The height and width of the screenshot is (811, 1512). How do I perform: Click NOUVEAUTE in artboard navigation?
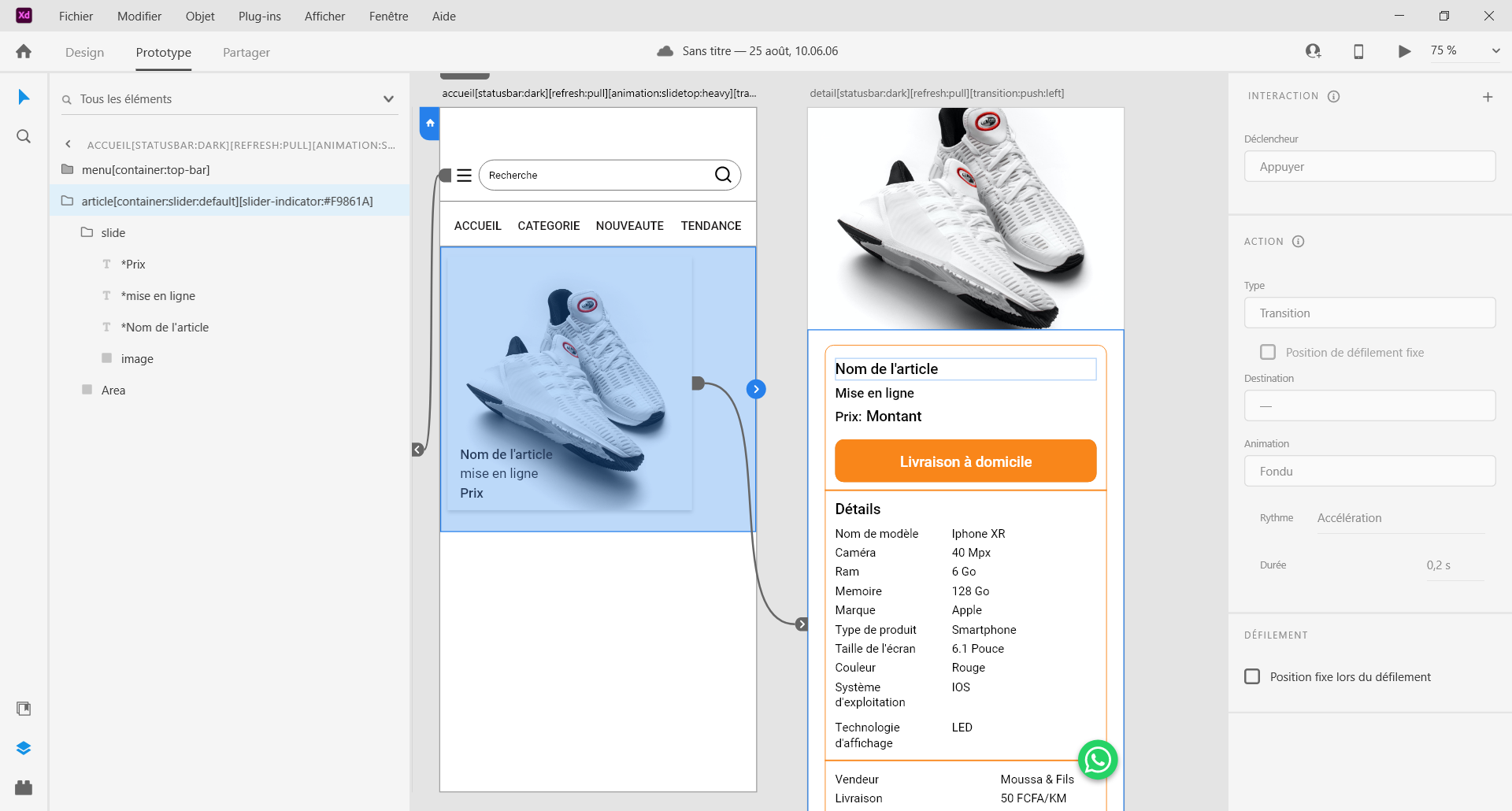pos(629,226)
